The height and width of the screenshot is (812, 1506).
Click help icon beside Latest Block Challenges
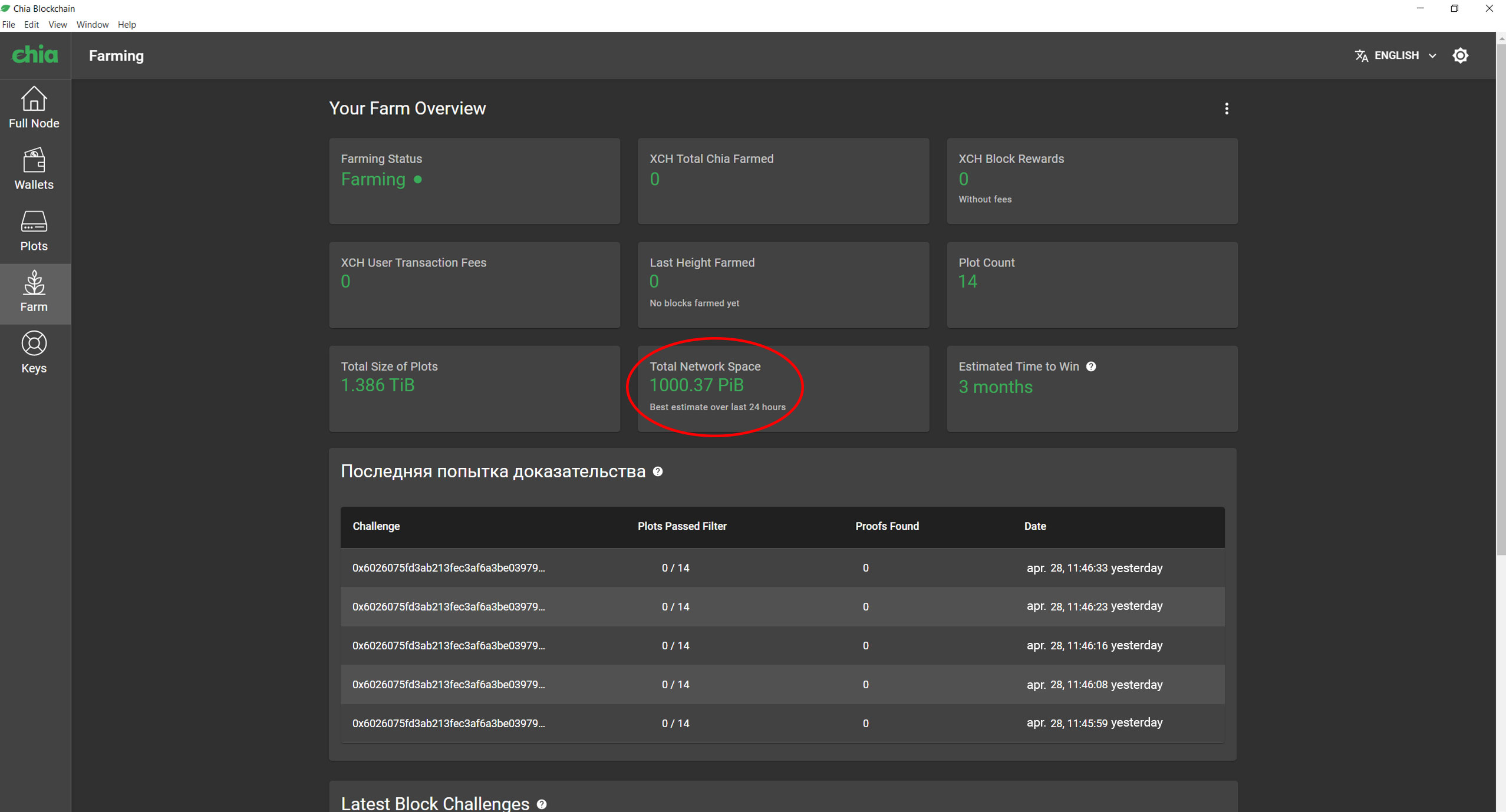click(542, 804)
